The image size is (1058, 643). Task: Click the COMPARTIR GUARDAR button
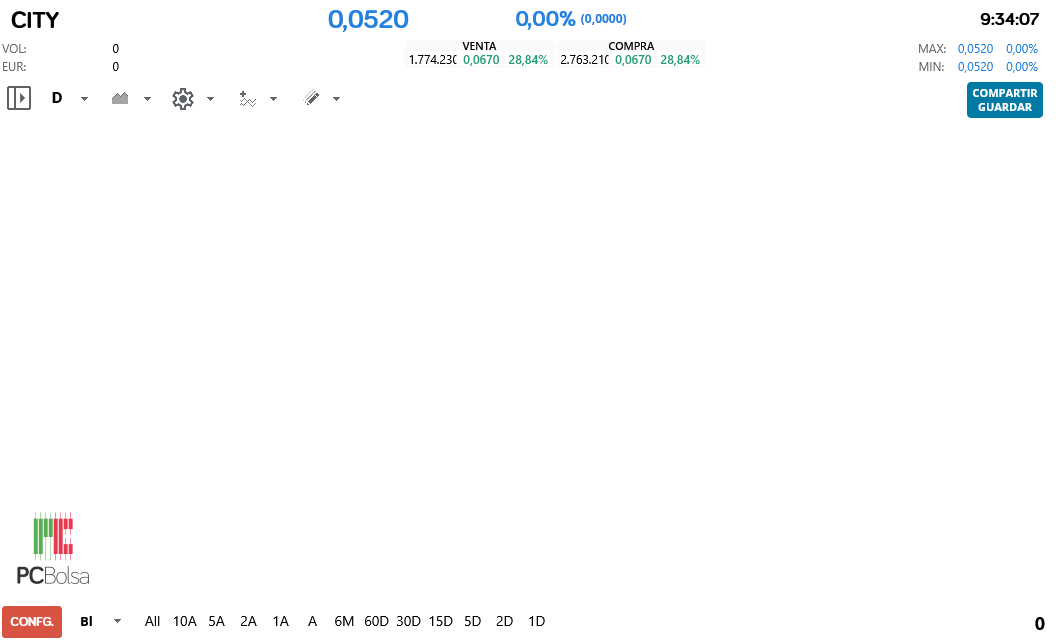point(1004,100)
